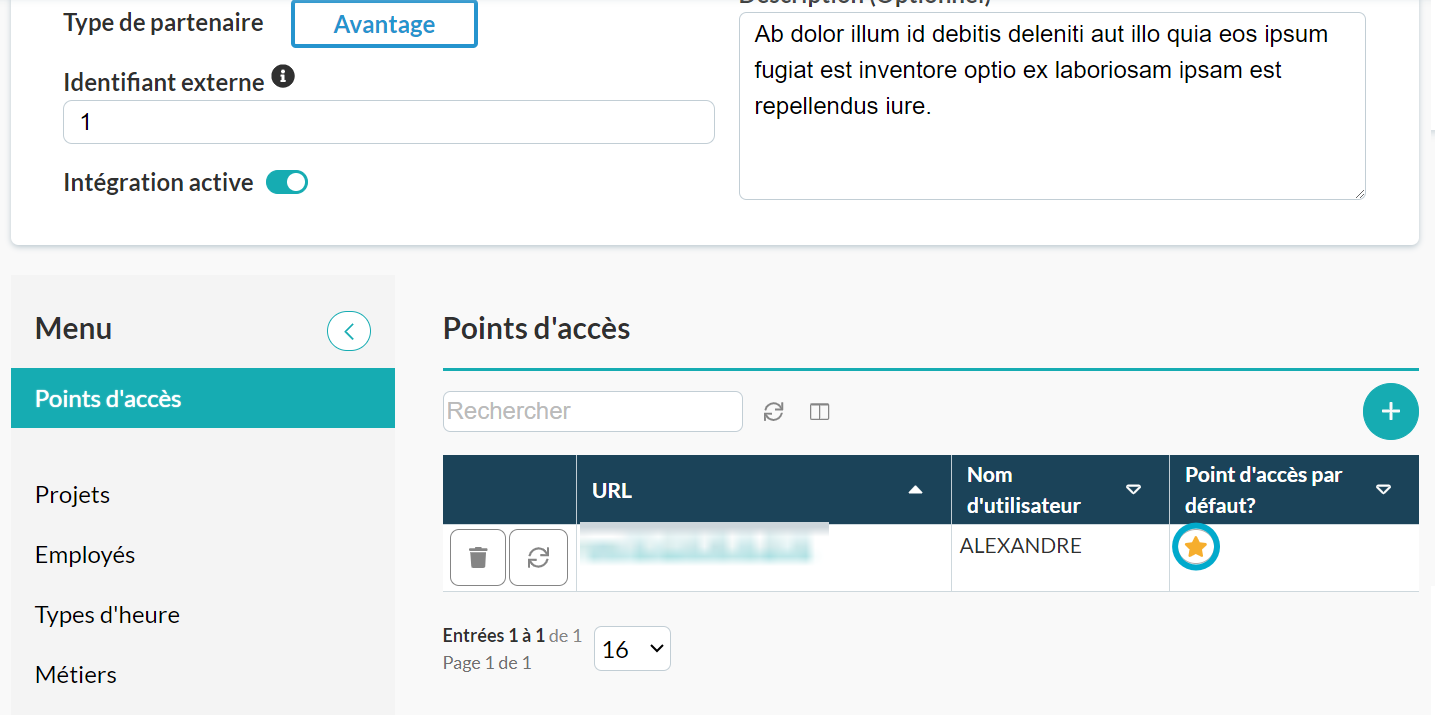Click the Rechercher search field
Image resolution: width=1435 pixels, height=715 pixels.
(x=592, y=411)
